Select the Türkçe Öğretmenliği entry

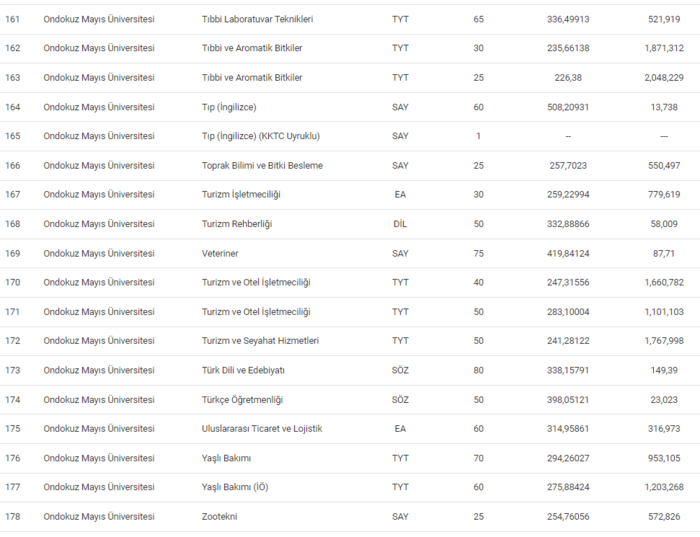(242, 400)
